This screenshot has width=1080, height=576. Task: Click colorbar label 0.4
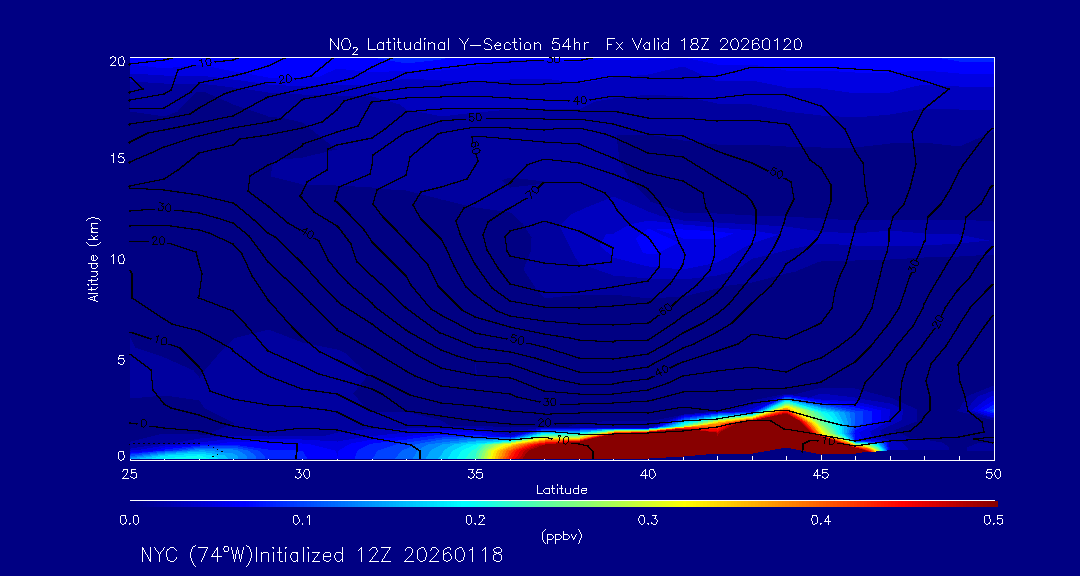(821, 520)
